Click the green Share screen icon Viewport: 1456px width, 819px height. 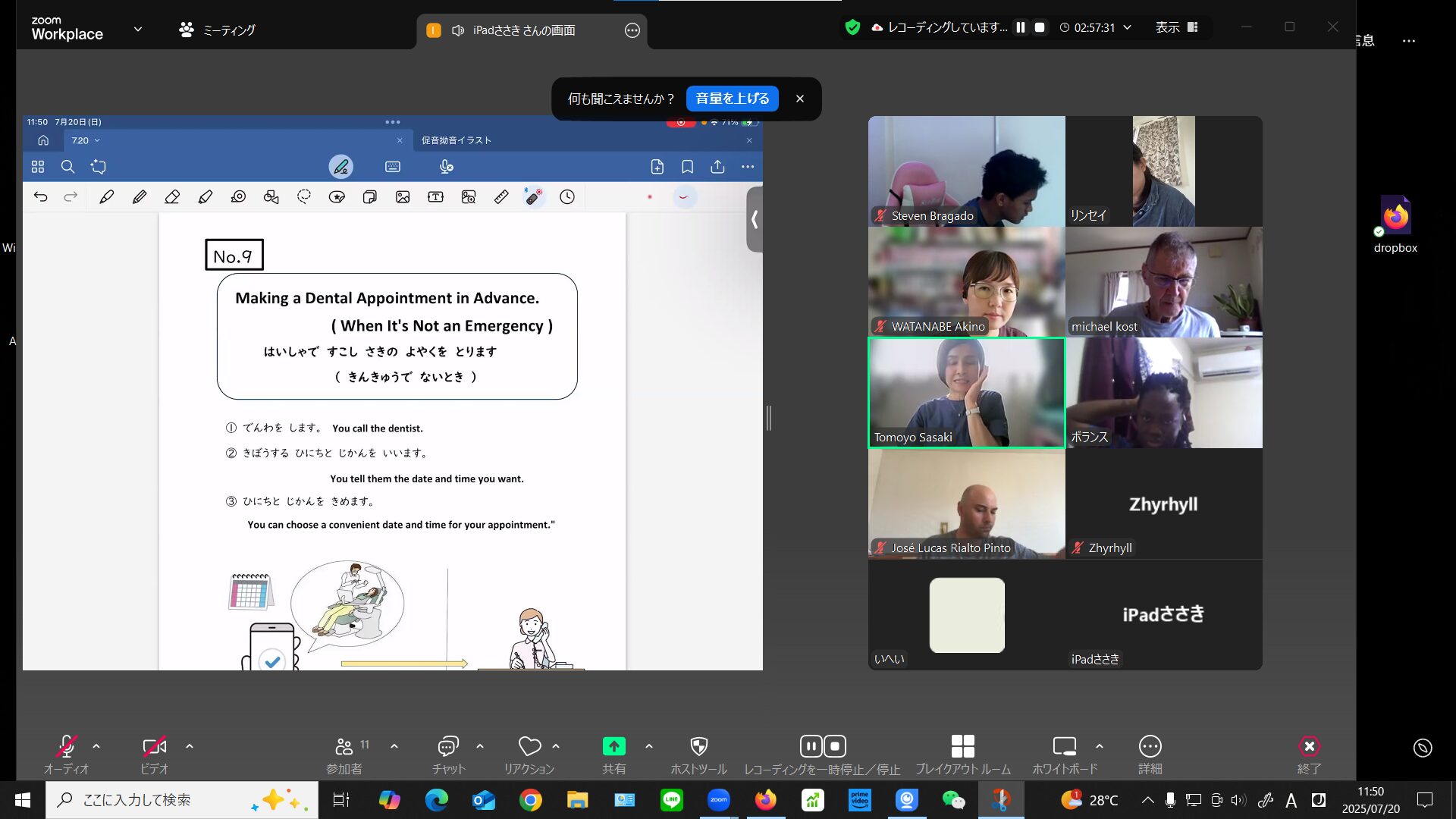point(613,747)
